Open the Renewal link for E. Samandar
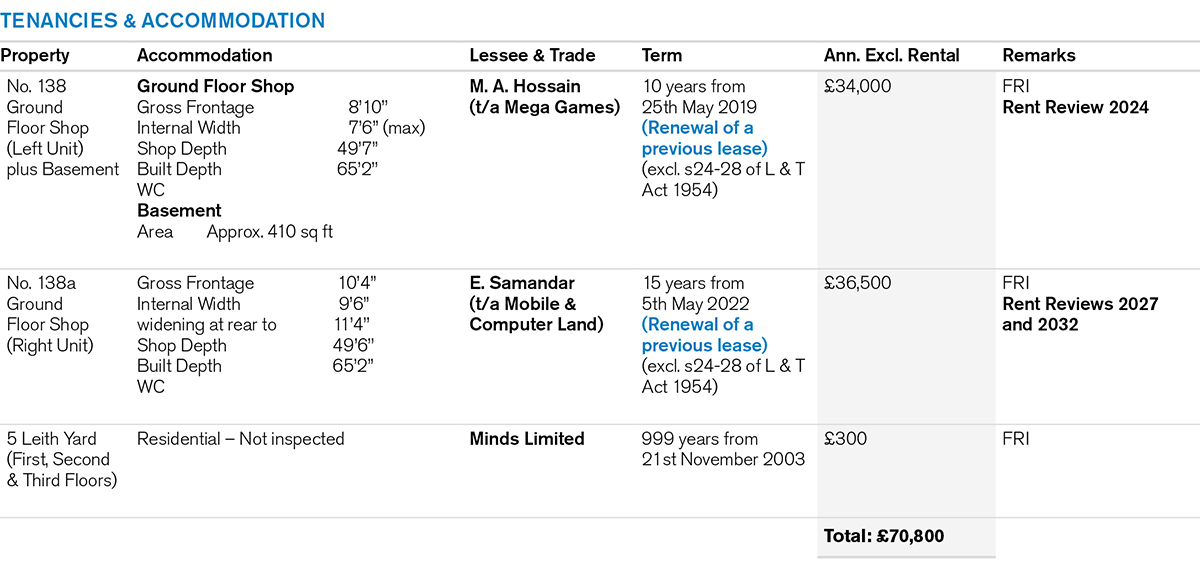The height and width of the screenshot is (567, 1200). [705, 335]
